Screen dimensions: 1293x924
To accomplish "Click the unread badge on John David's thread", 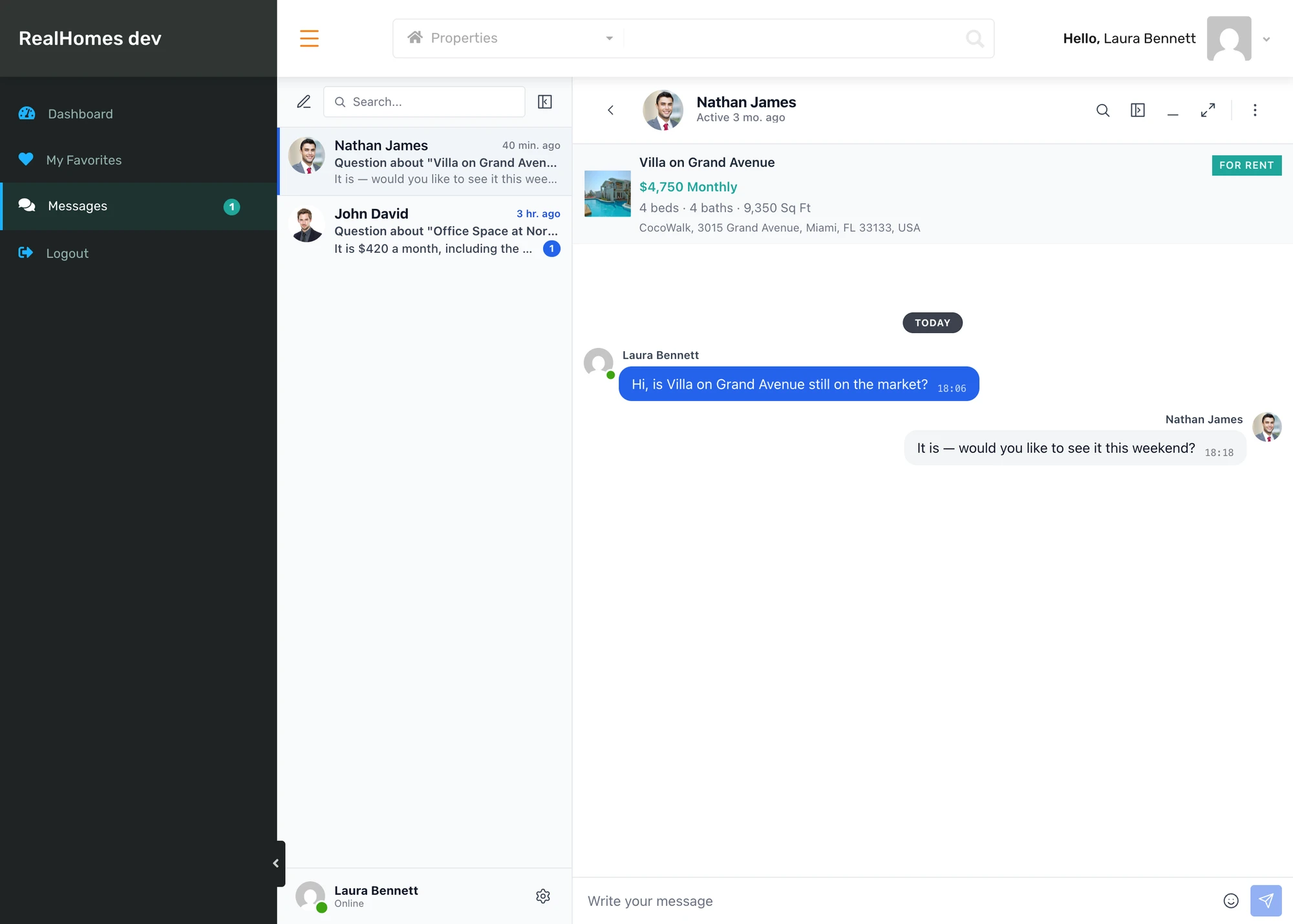I will (551, 248).
